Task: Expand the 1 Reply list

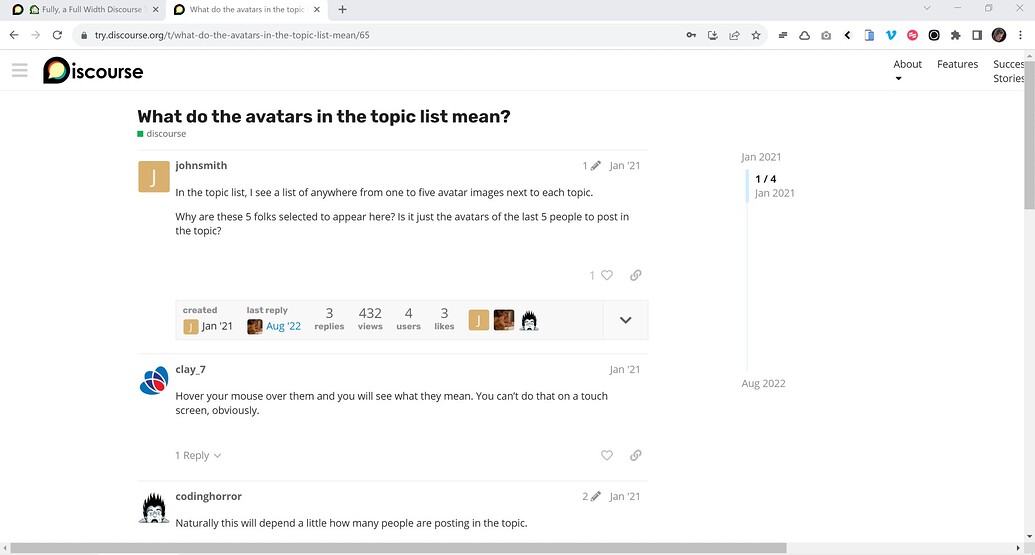Action: tap(198, 455)
